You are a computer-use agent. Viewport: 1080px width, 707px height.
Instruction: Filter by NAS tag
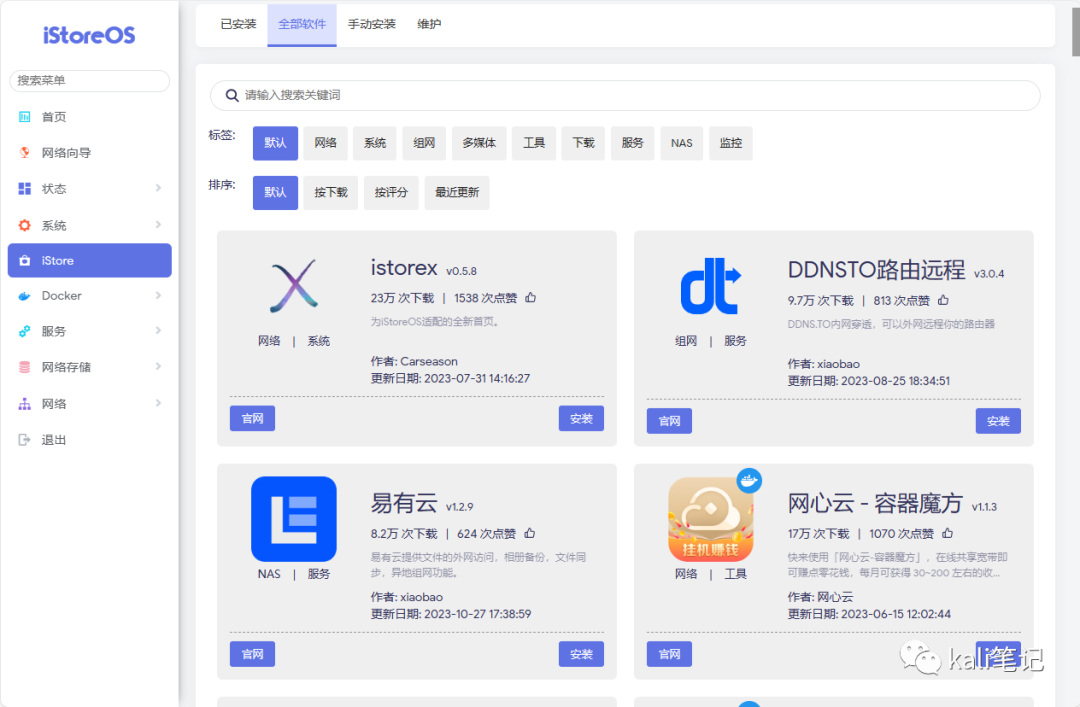(682, 143)
